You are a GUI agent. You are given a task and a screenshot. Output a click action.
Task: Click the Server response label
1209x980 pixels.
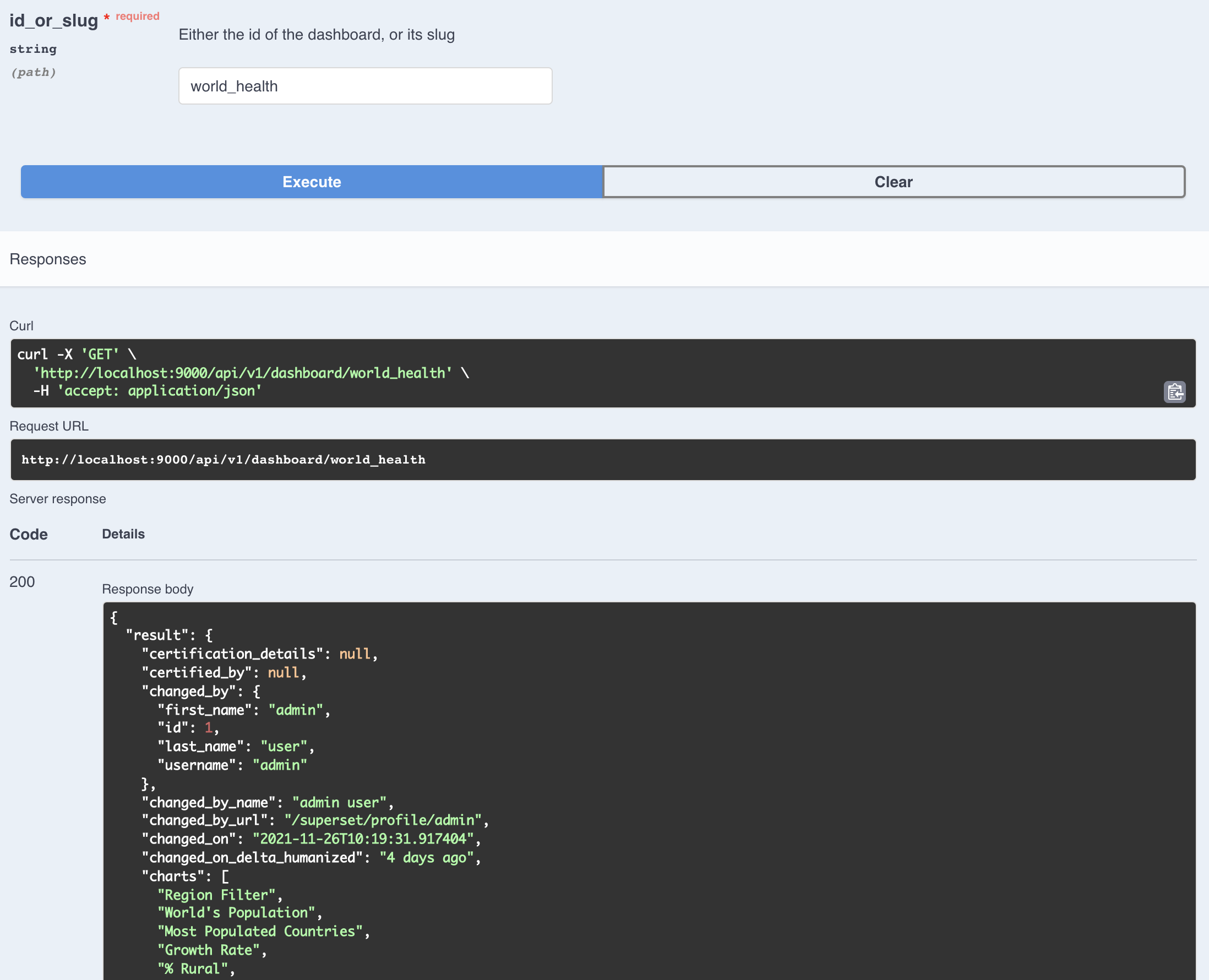point(58,499)
